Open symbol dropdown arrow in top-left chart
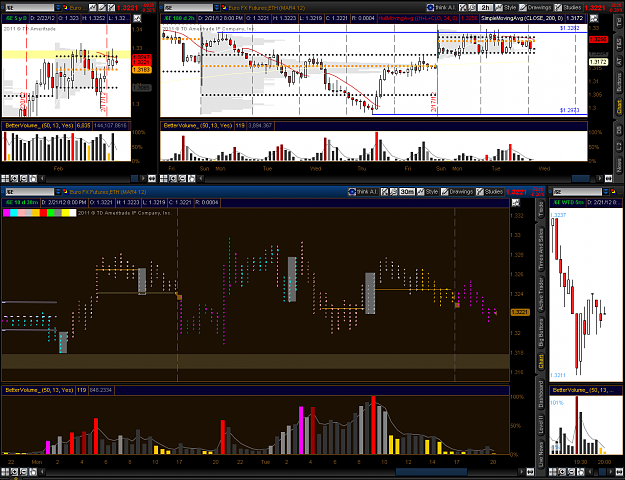The height and width of the screenshot is (480, 625). pos(59,8)
